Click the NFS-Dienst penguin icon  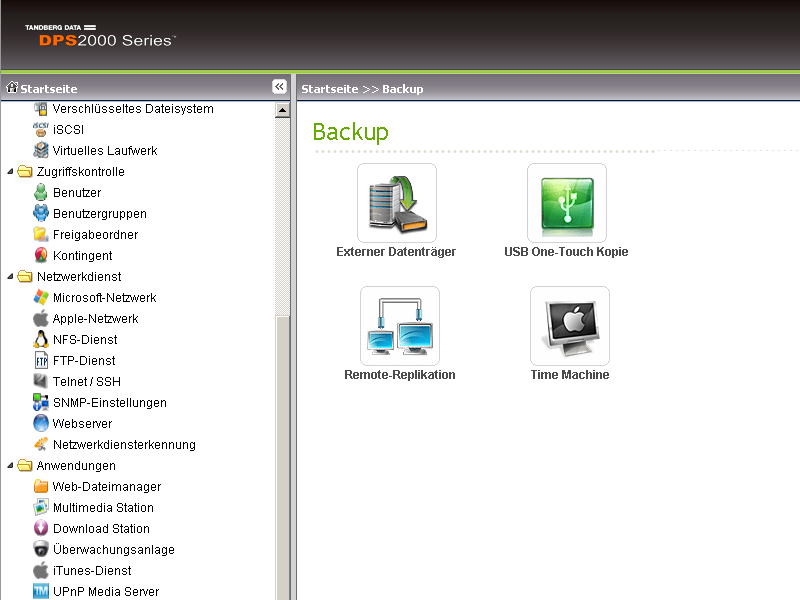(x=41, y=339)
